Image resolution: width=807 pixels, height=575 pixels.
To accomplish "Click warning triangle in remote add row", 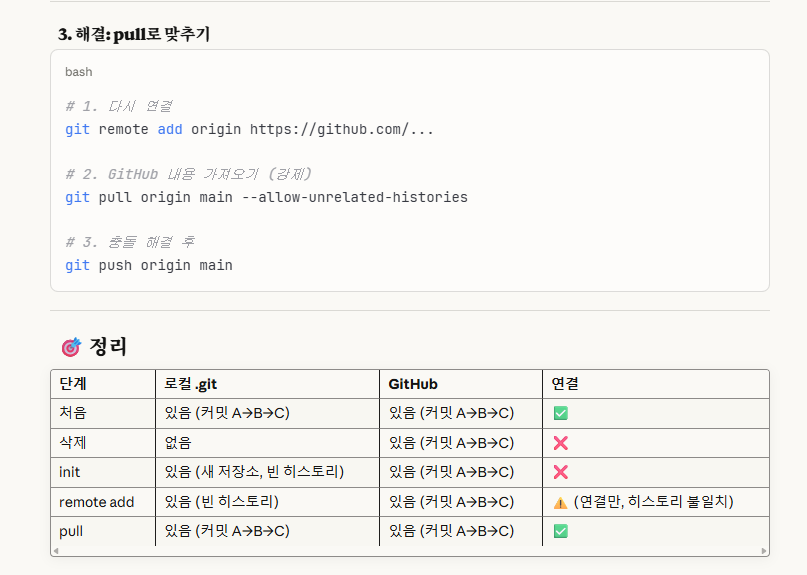I will pyautogui.click(x=560, y=503).
